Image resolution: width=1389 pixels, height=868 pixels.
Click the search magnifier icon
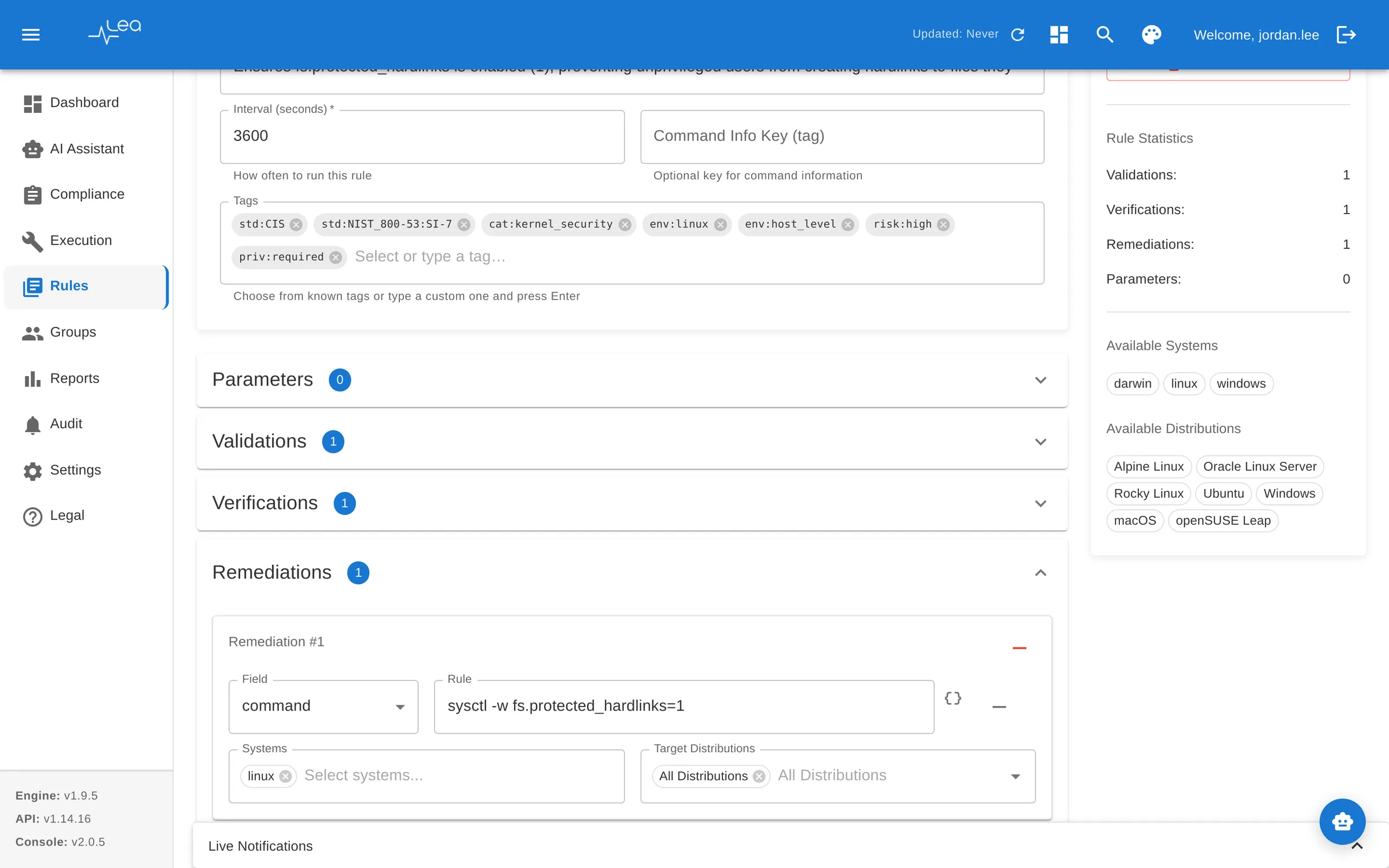tap(1105, 35)
